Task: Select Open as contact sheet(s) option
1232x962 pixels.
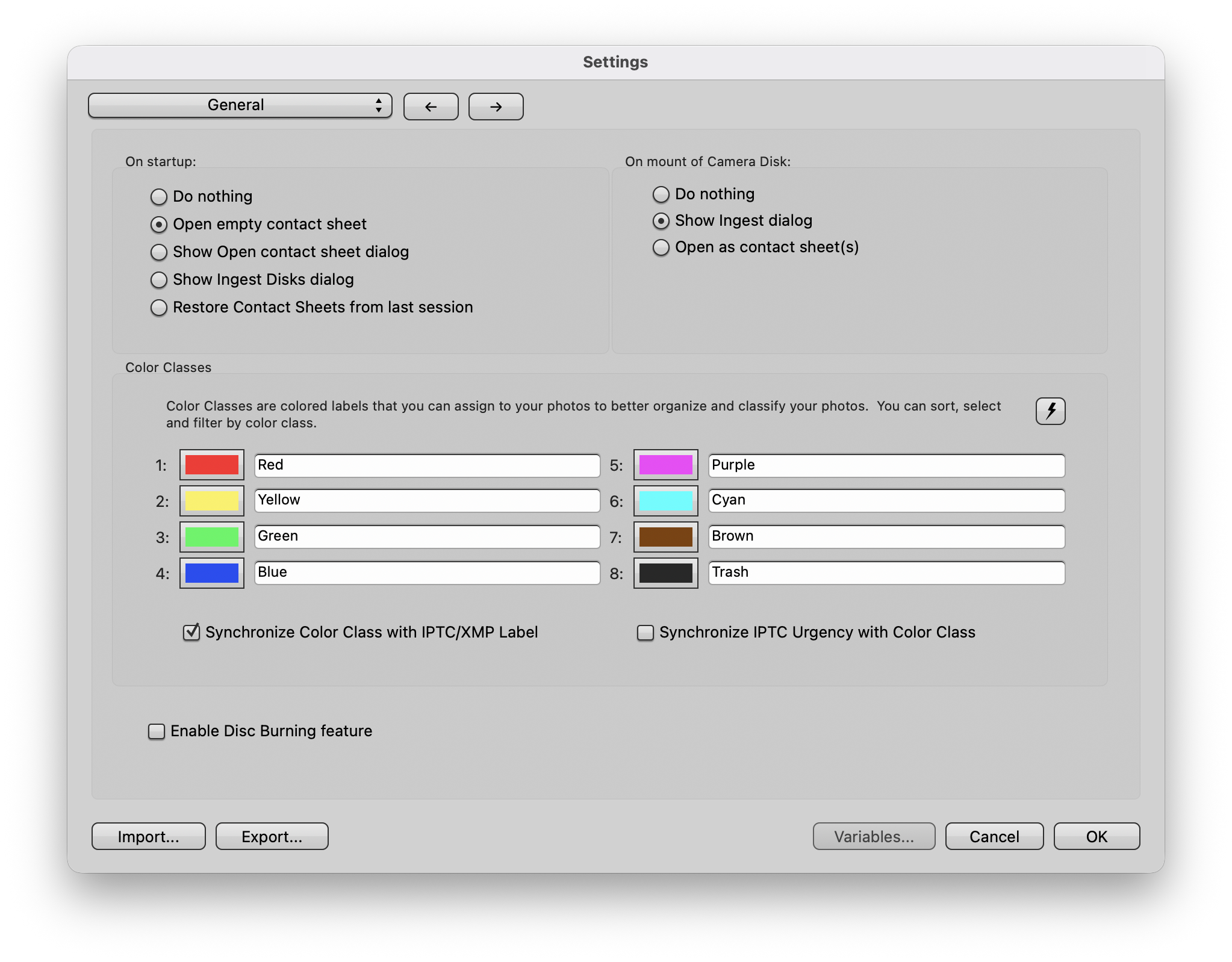Action: 661,247
